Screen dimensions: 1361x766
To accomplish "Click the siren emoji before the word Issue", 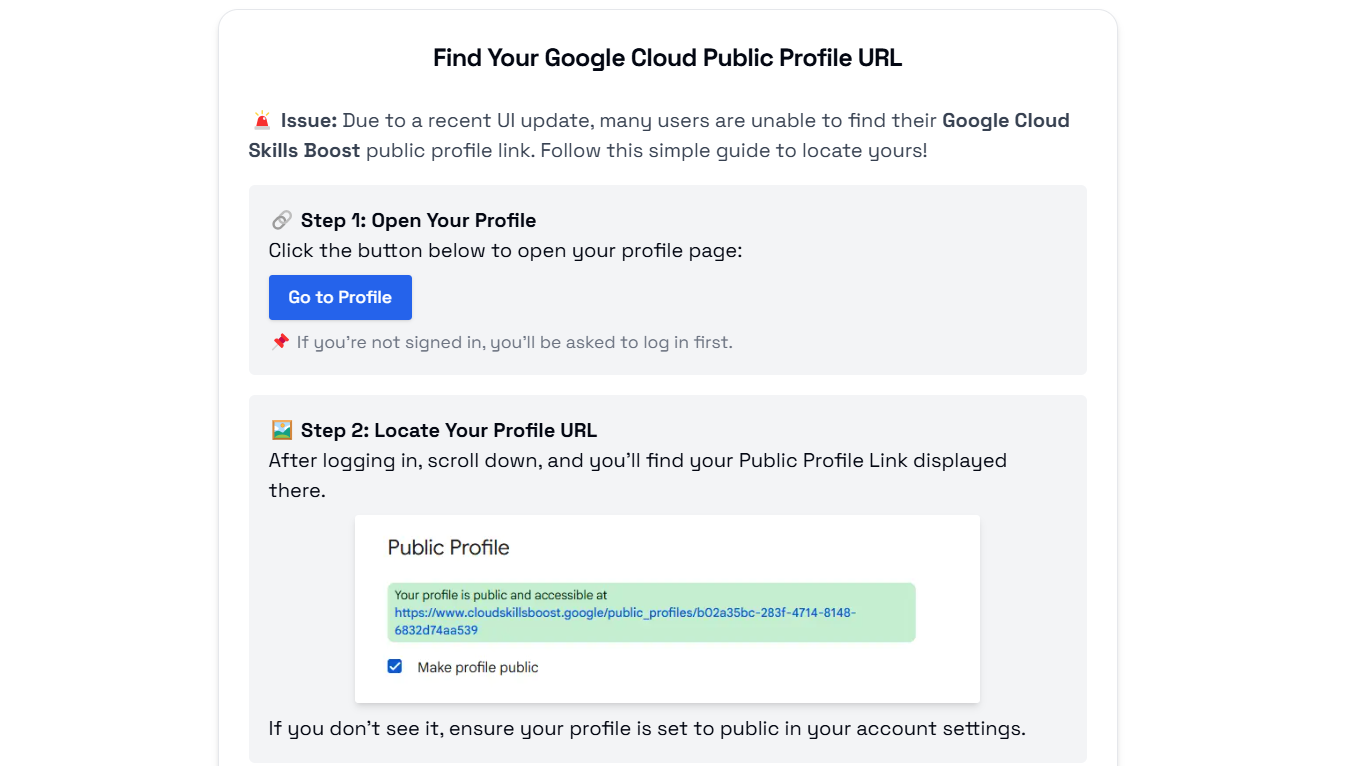I will [262, 119].
